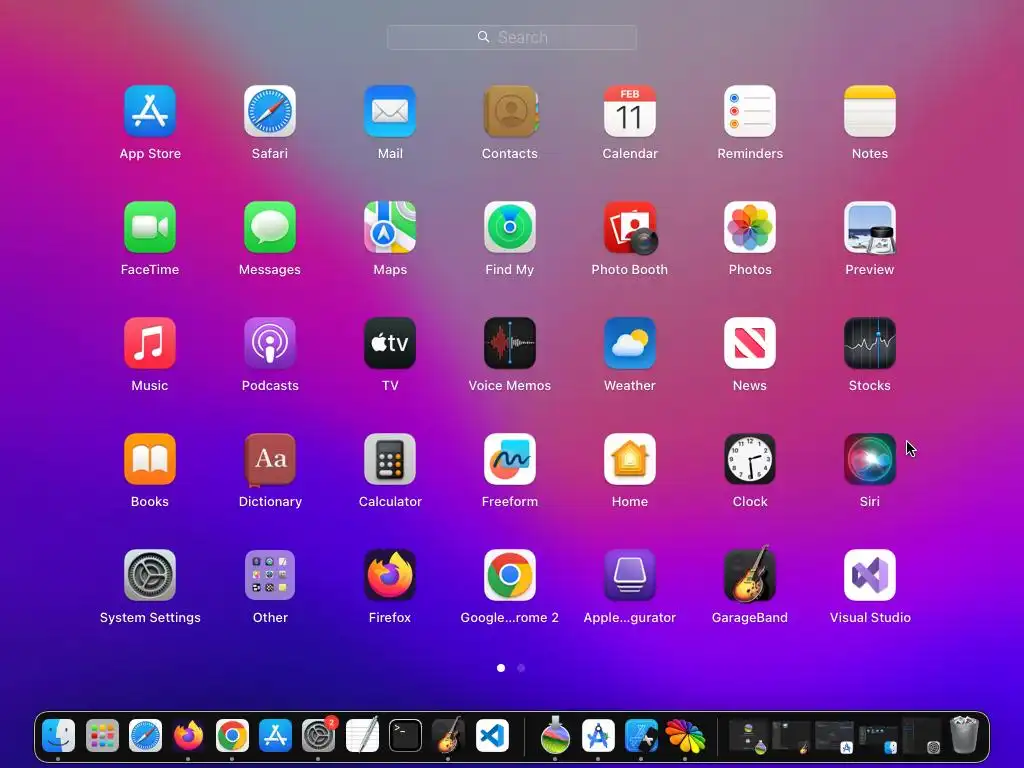Image resolution: width=1024 pixels, height=768 pixels.
Task: Open the Stocks app
Action: [x=870, y=343]
